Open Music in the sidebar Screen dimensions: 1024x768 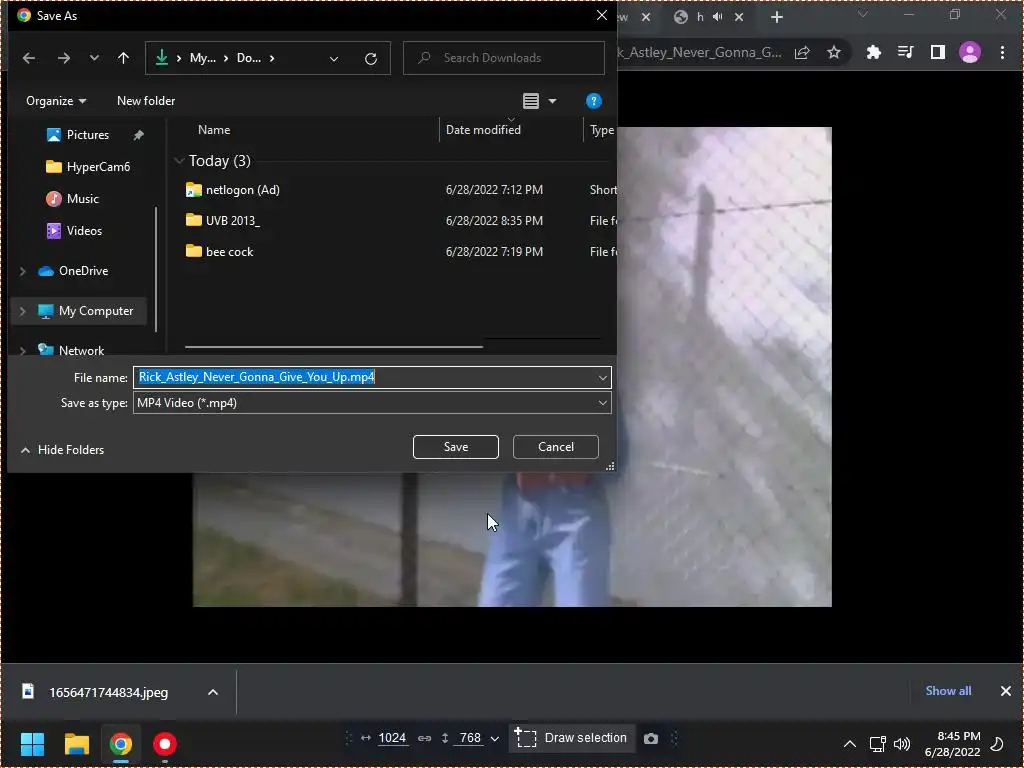tap(72, 199)
